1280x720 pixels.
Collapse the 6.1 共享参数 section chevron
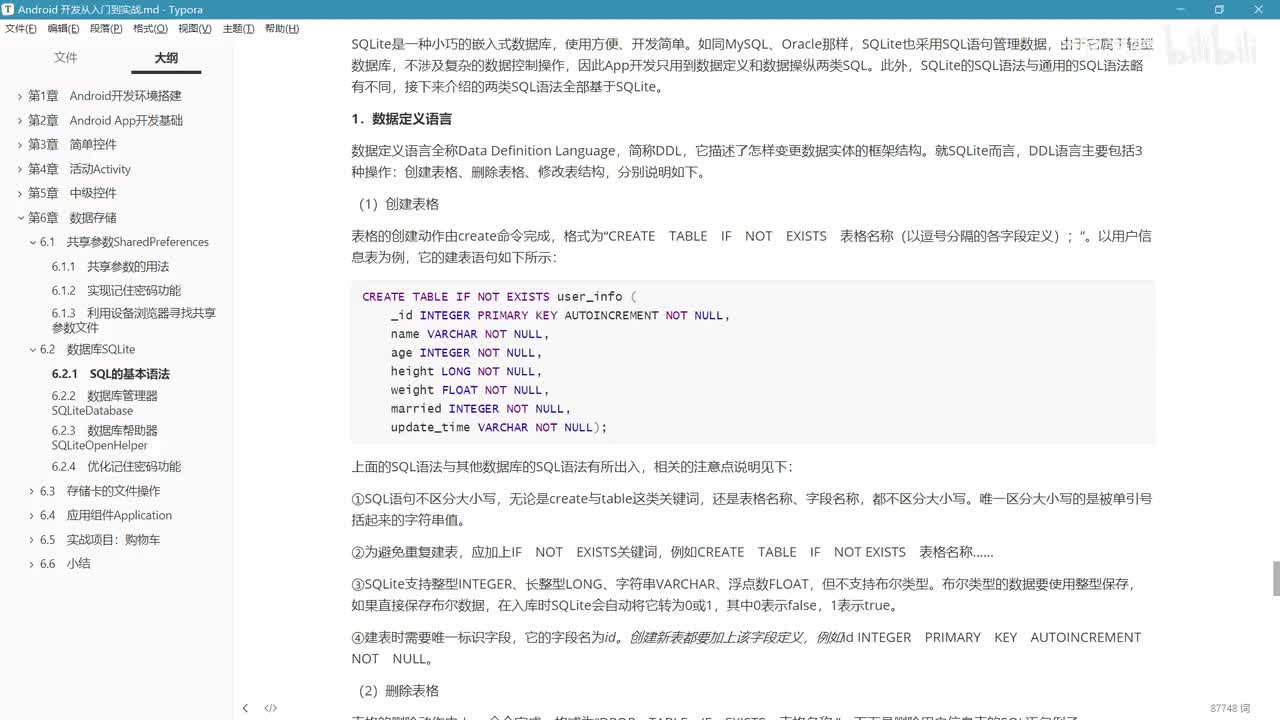pos(32,242)
